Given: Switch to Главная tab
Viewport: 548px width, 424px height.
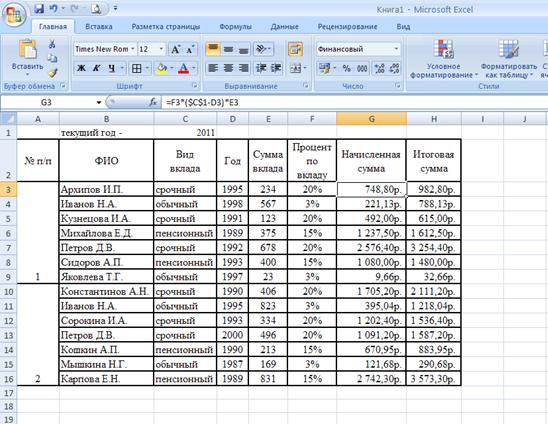Looking at the screenshot, I should click(53, 27).
